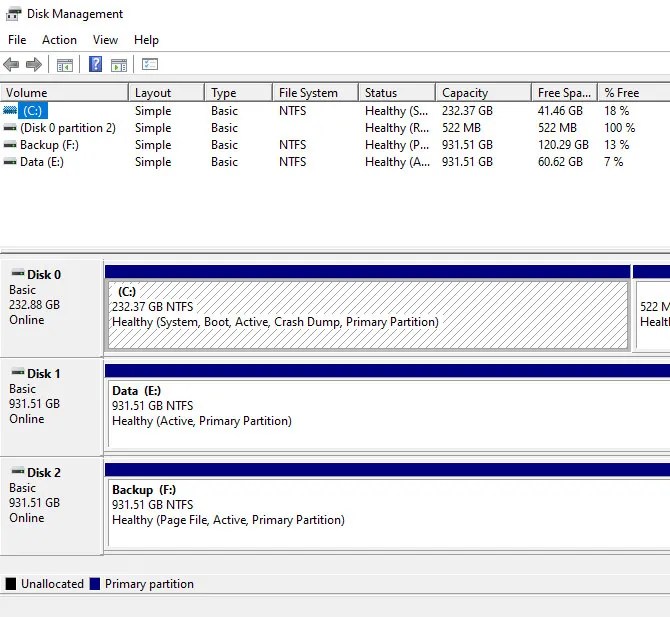670x617 pixels.
Task: Click the 522 MB capacity cell
Action: (x=461, y=128)
